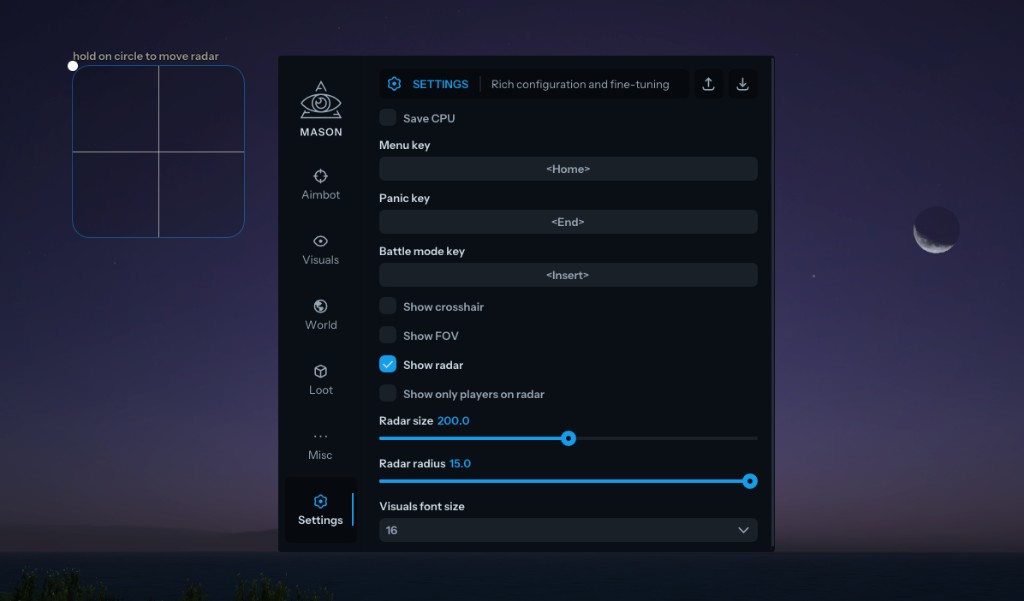1024x601 pixels.
Task: Open the Misc three-dots icon
Action: point(321,437)
